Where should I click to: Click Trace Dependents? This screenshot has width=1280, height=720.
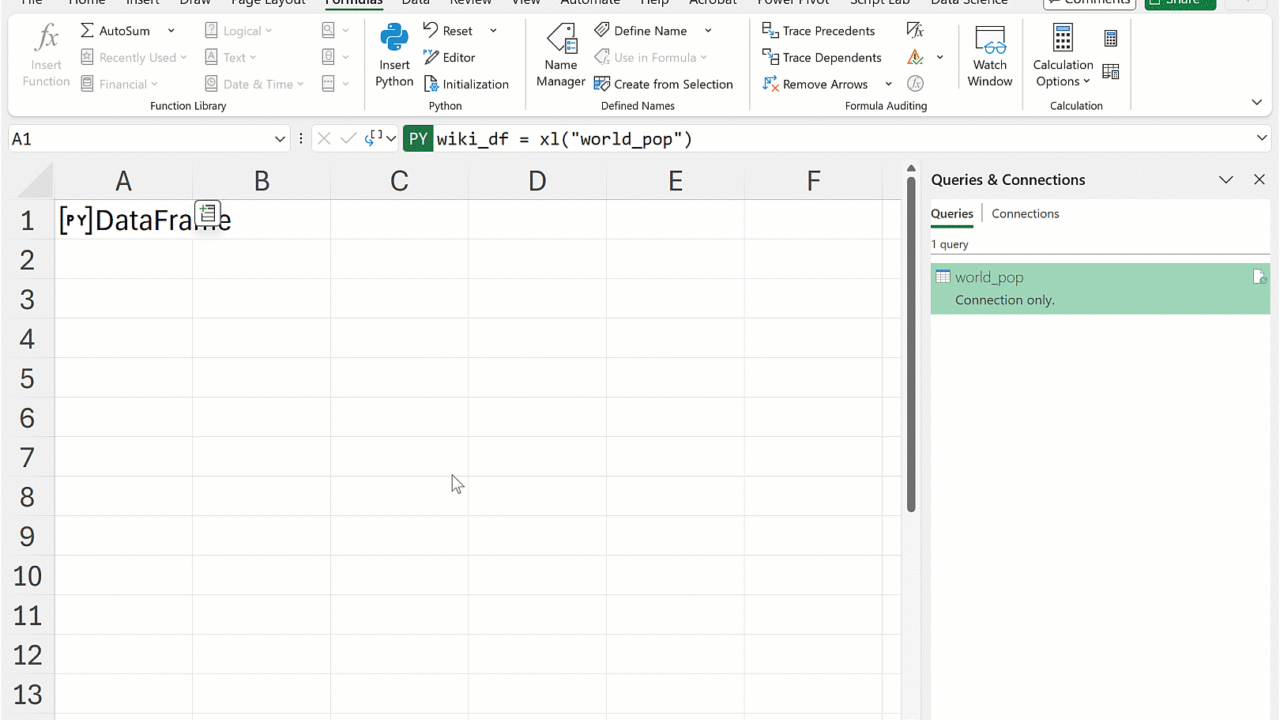[x=821, y=58]
